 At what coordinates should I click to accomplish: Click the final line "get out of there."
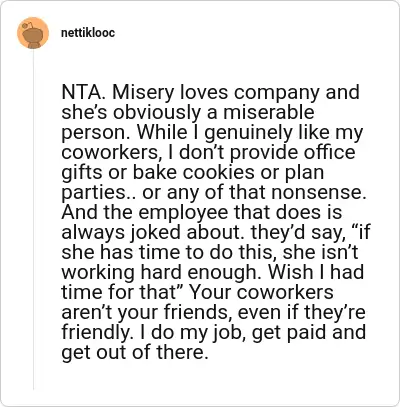point(134,353)
